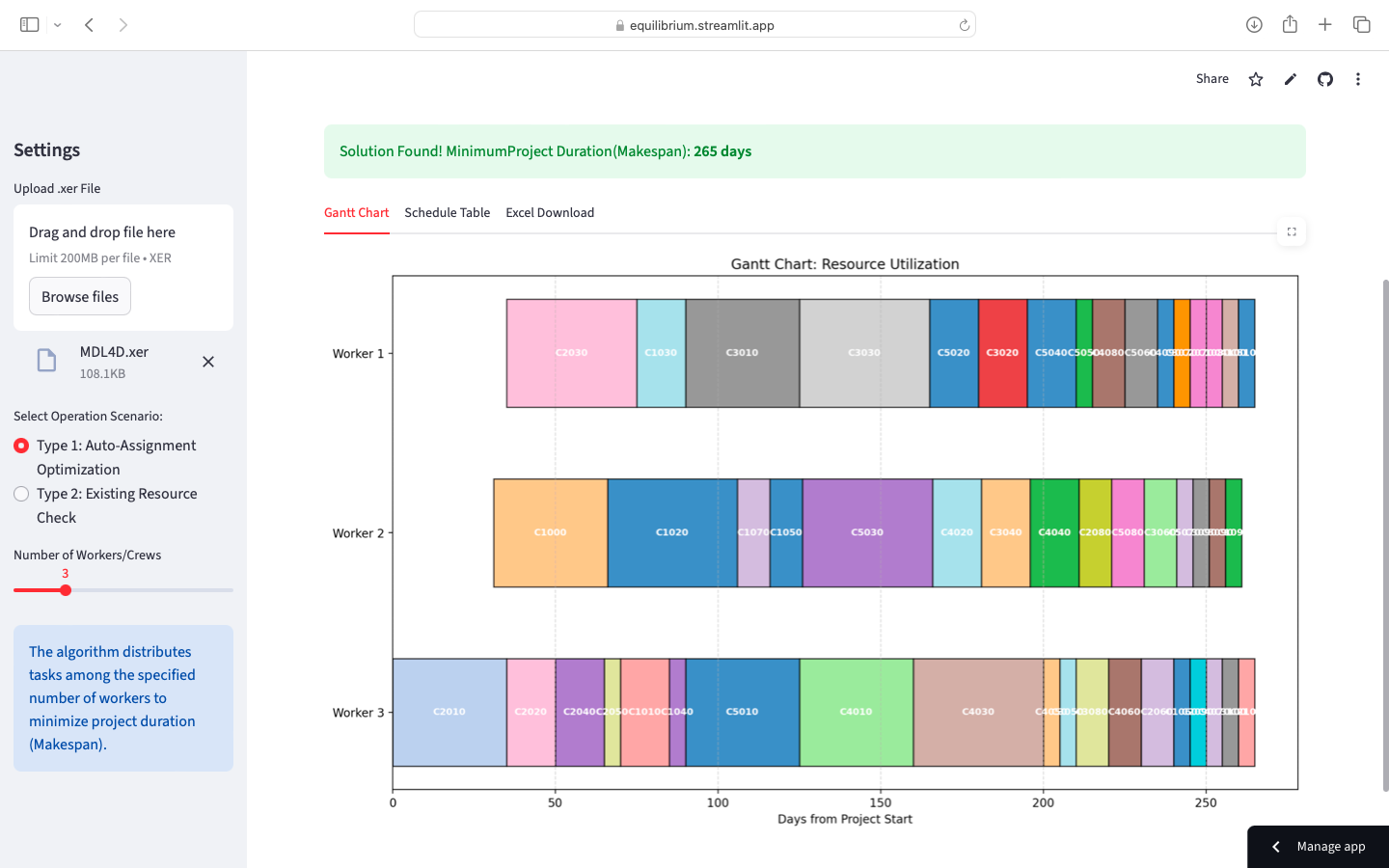Click the Share button
1389x868 pixels.
coord(1212,79)
